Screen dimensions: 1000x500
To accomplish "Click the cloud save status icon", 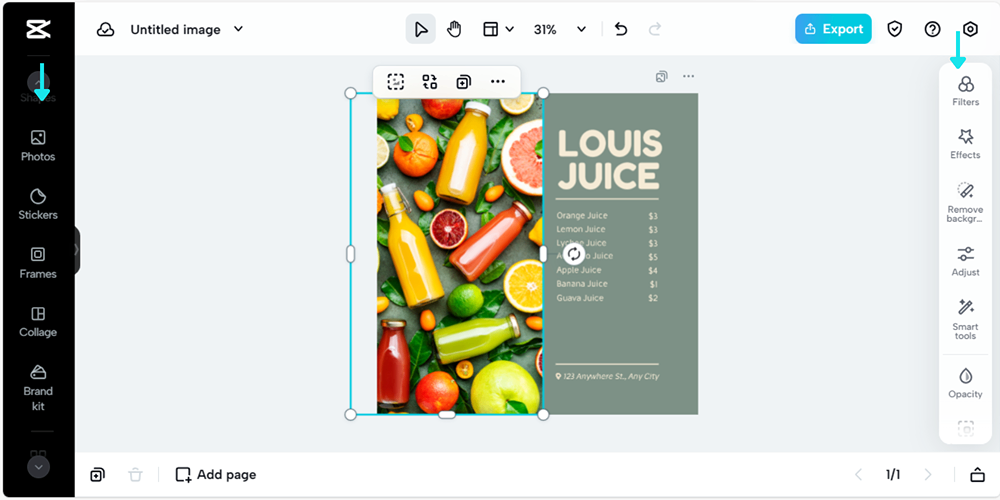I will pos(105,29).
